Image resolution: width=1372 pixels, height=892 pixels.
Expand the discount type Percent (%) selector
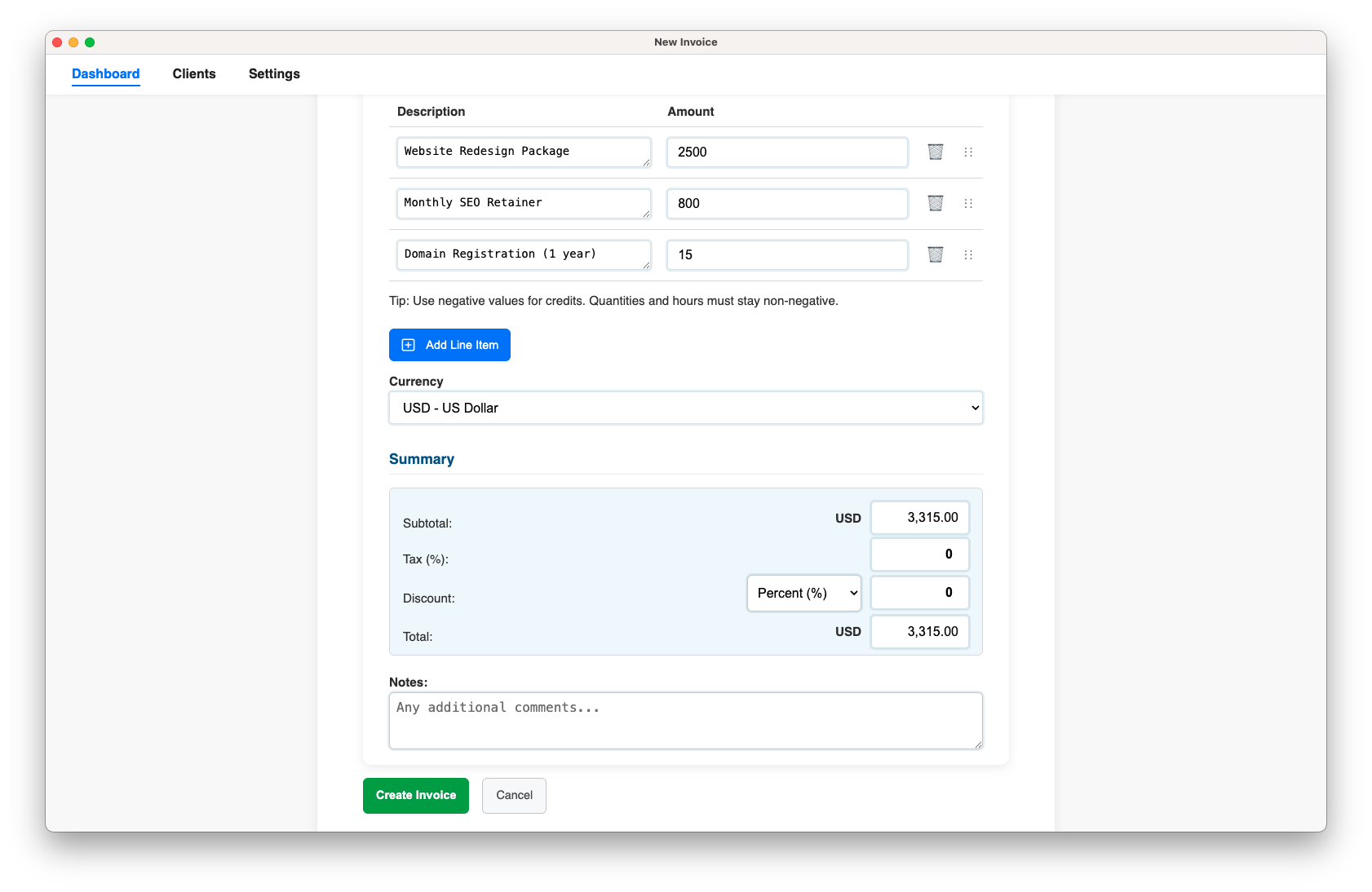pyautogui.click(x=803, y=593)
